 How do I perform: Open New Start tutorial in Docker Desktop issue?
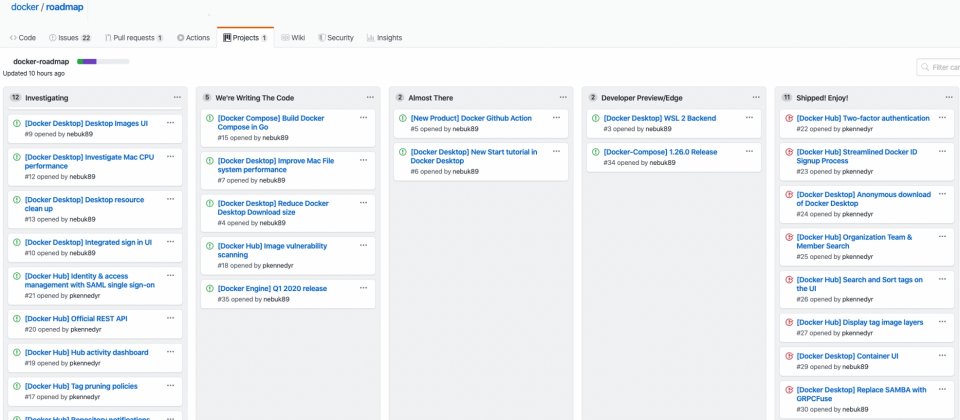pos(474,156)
